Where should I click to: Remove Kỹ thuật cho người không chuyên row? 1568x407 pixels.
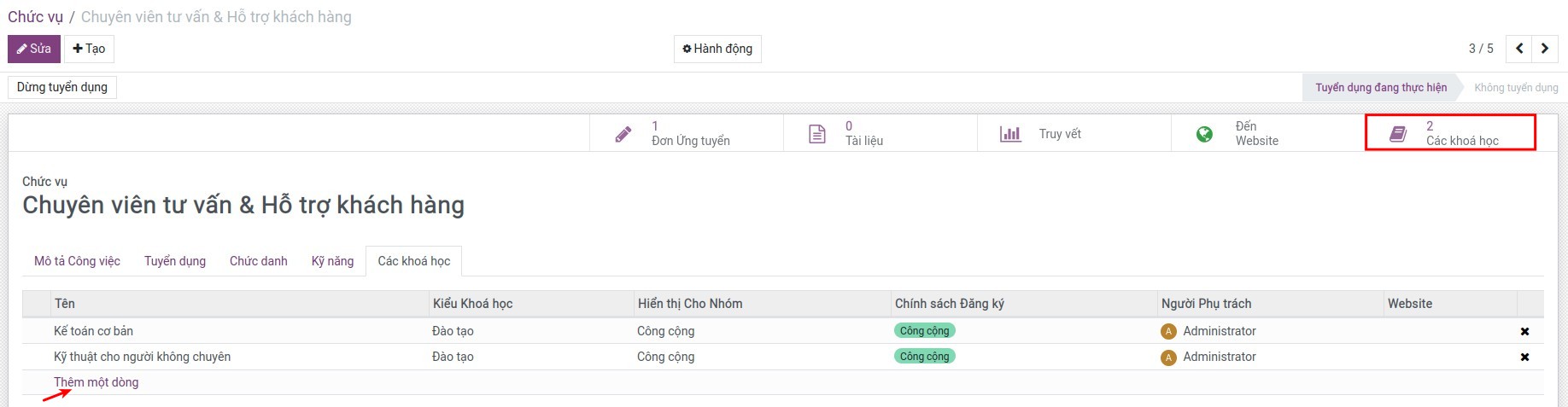1524,357
